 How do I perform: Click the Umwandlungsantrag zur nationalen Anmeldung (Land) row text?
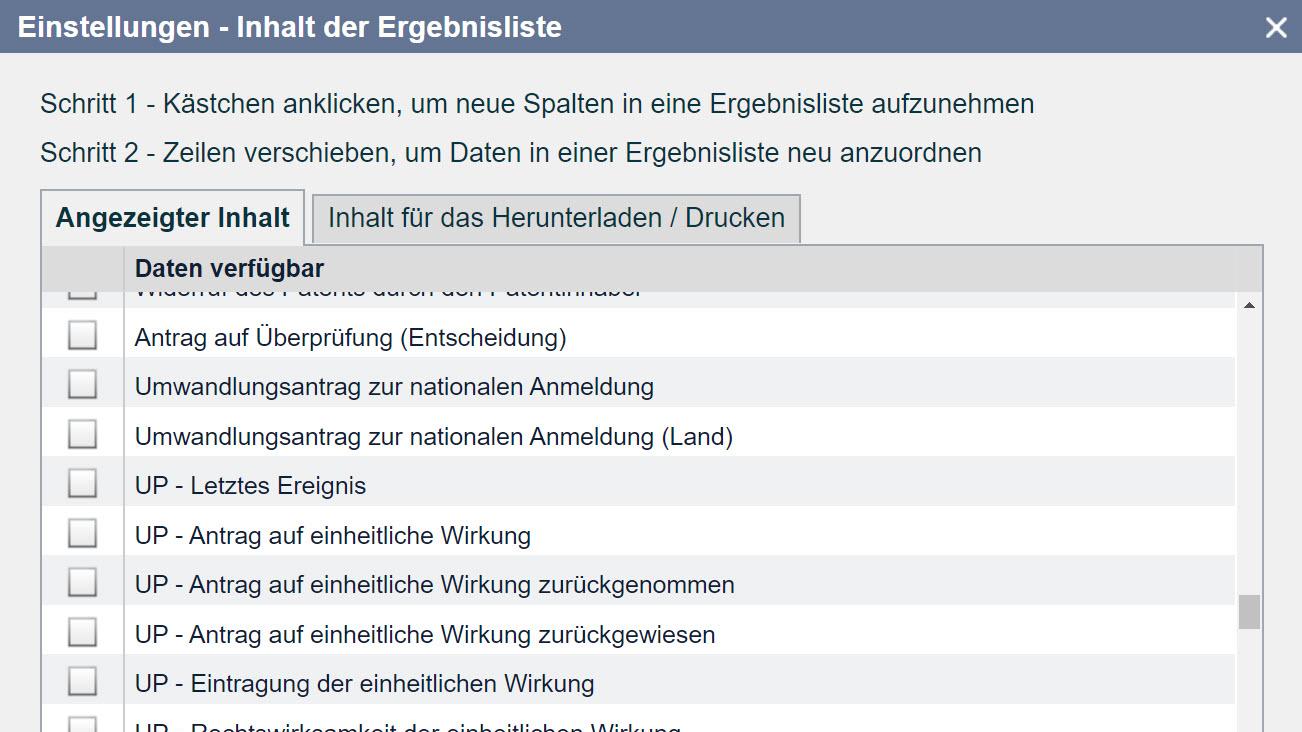[x=433, y=437]
